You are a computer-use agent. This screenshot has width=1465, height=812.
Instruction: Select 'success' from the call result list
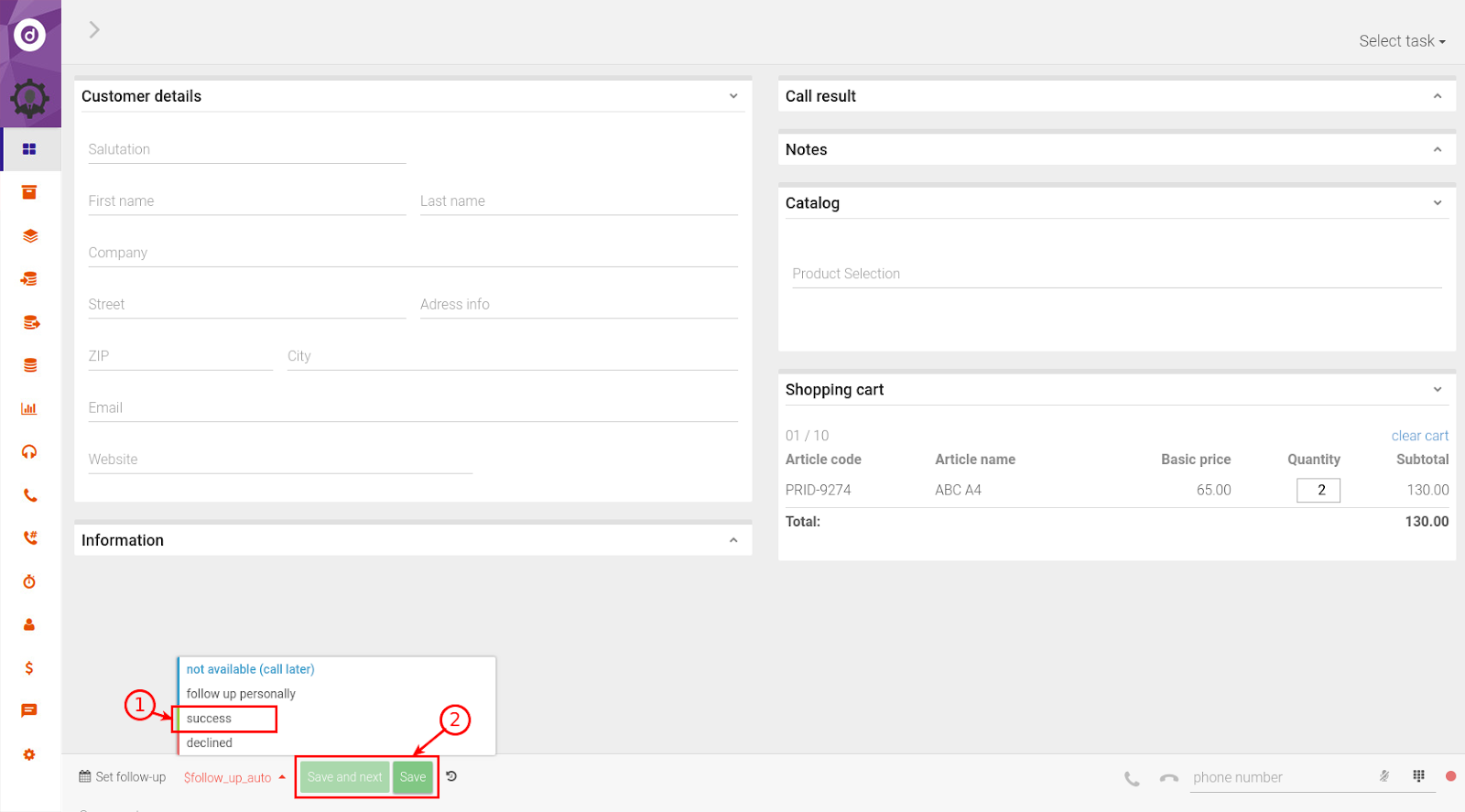click(x=210, y=719)
